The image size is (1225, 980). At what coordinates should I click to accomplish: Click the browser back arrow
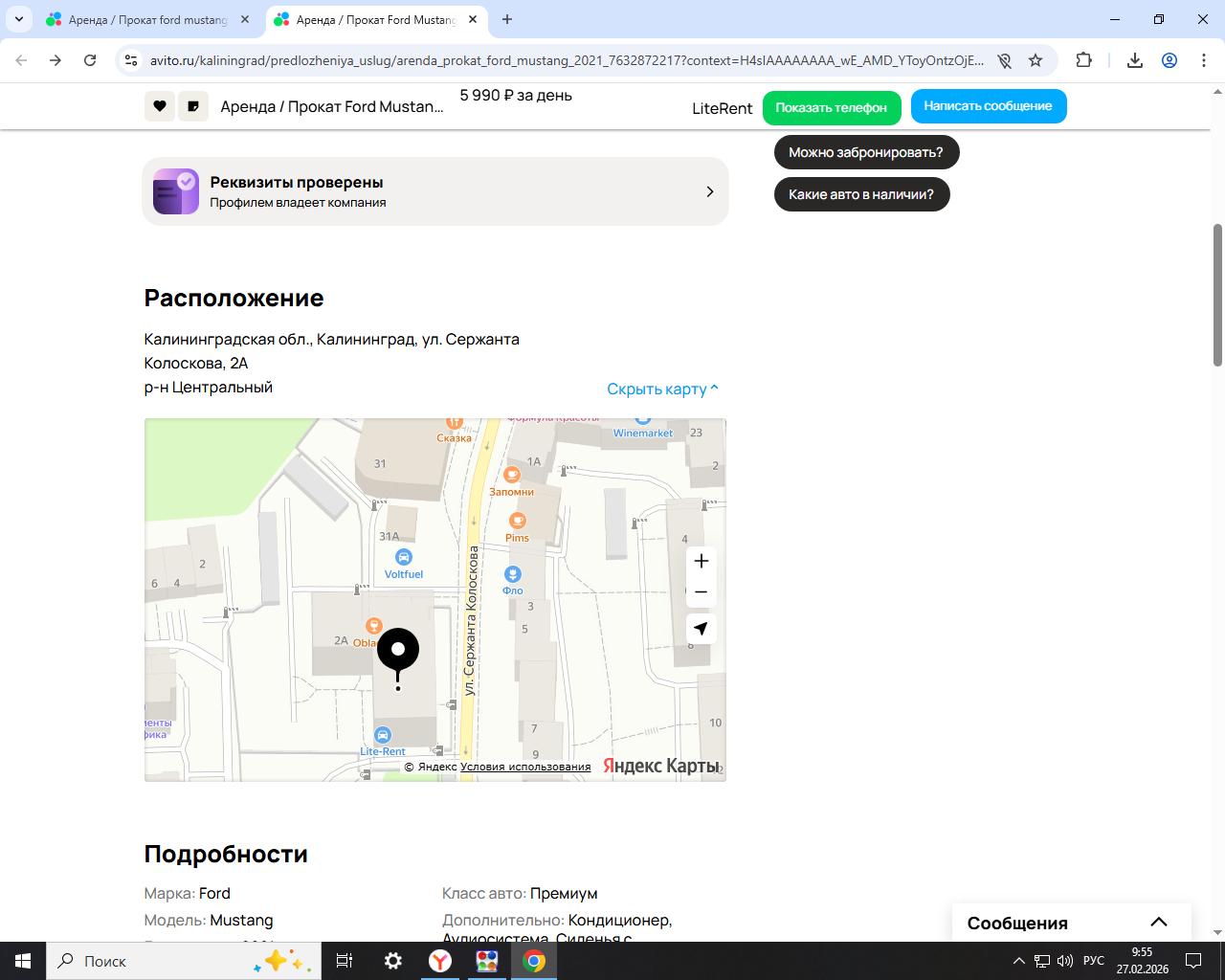click(x=21, y=60)
